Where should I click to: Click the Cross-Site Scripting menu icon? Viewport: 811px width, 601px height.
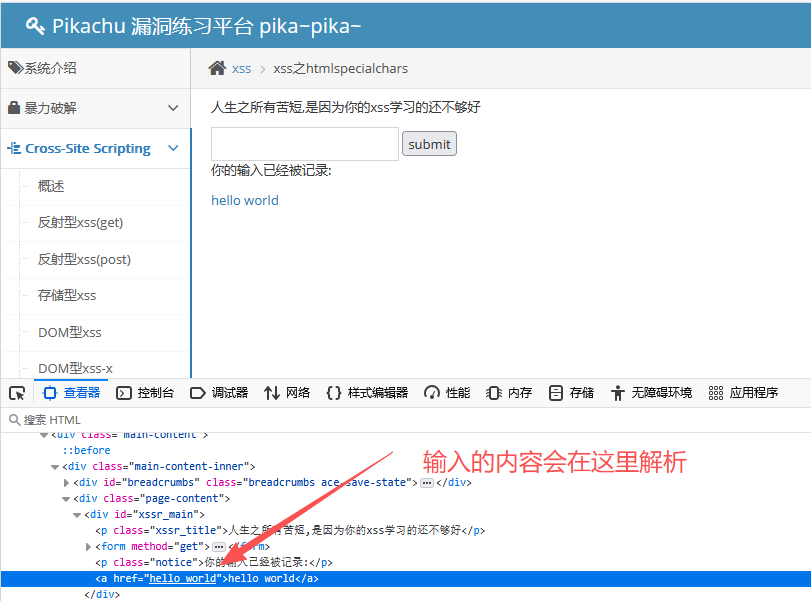click(x=14, y=148)
